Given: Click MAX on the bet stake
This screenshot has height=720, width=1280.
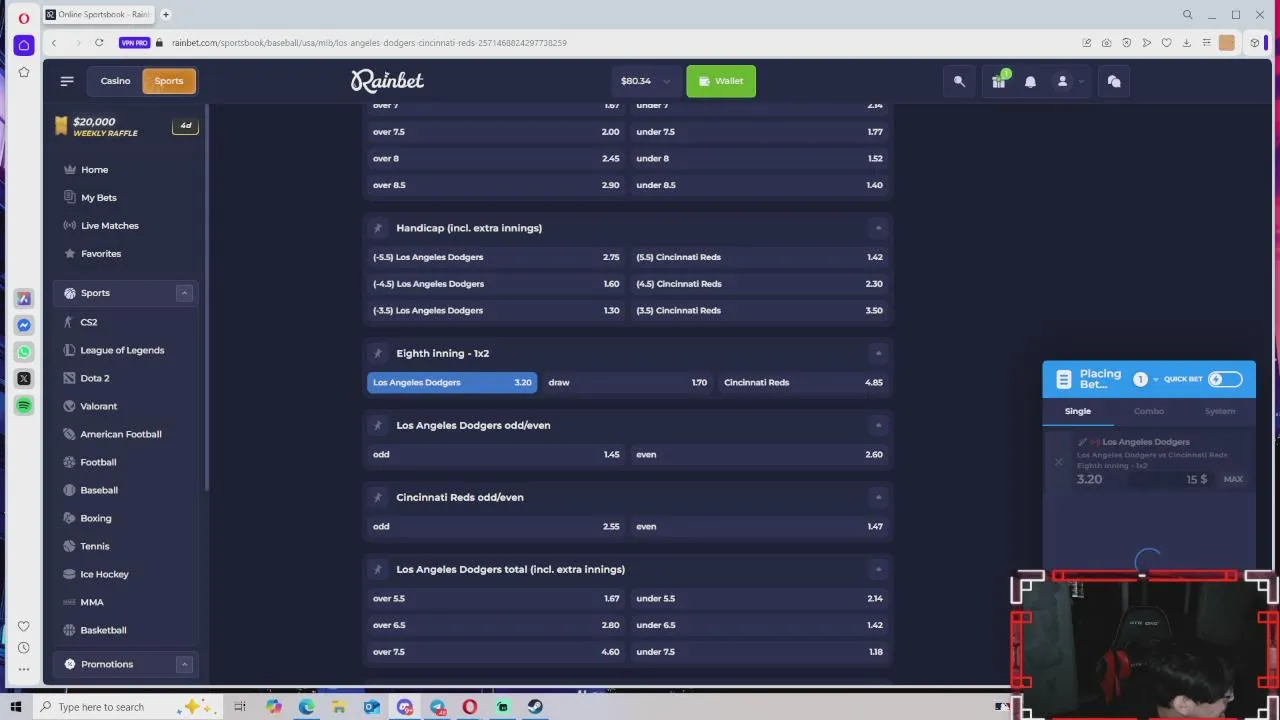Looking at the screenshot, I should (x=1233, y=479).
